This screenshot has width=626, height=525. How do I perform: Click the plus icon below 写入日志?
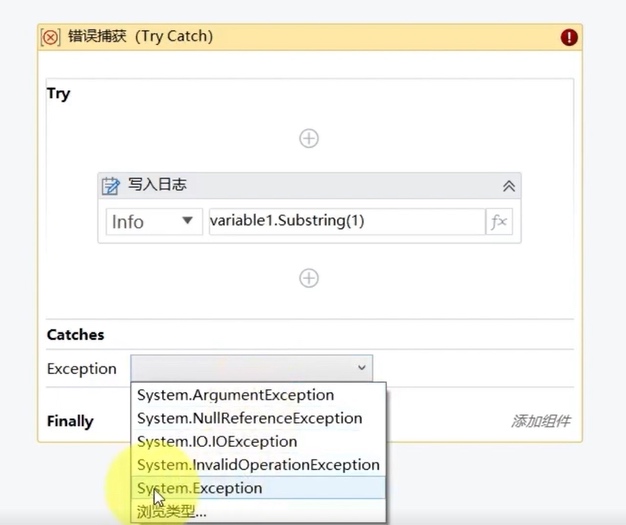[309, 278]
